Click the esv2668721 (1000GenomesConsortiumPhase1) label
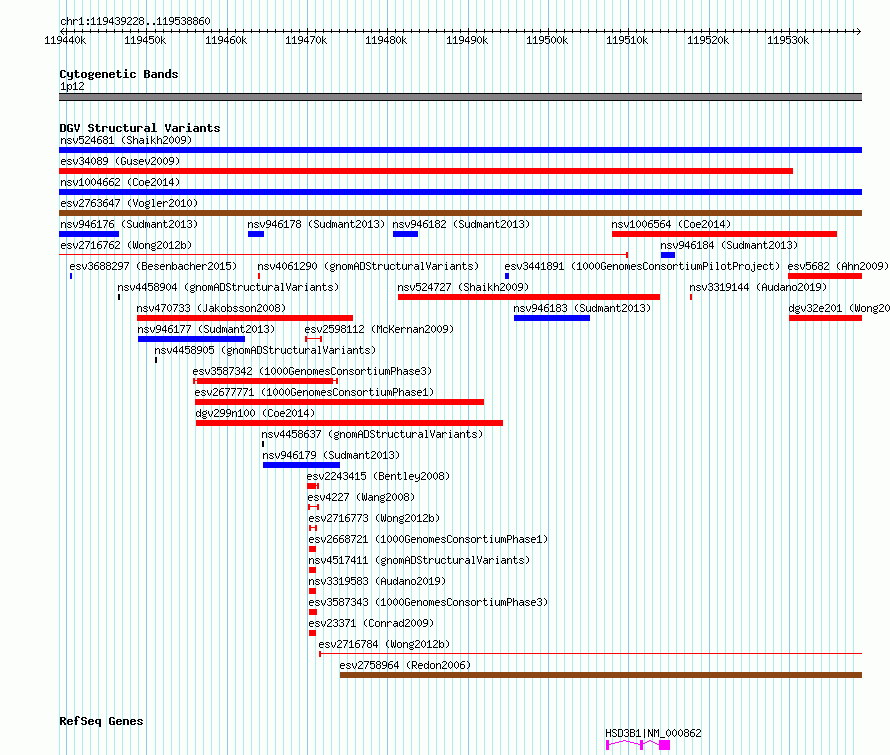890x755 pixels. click(428, 539)
